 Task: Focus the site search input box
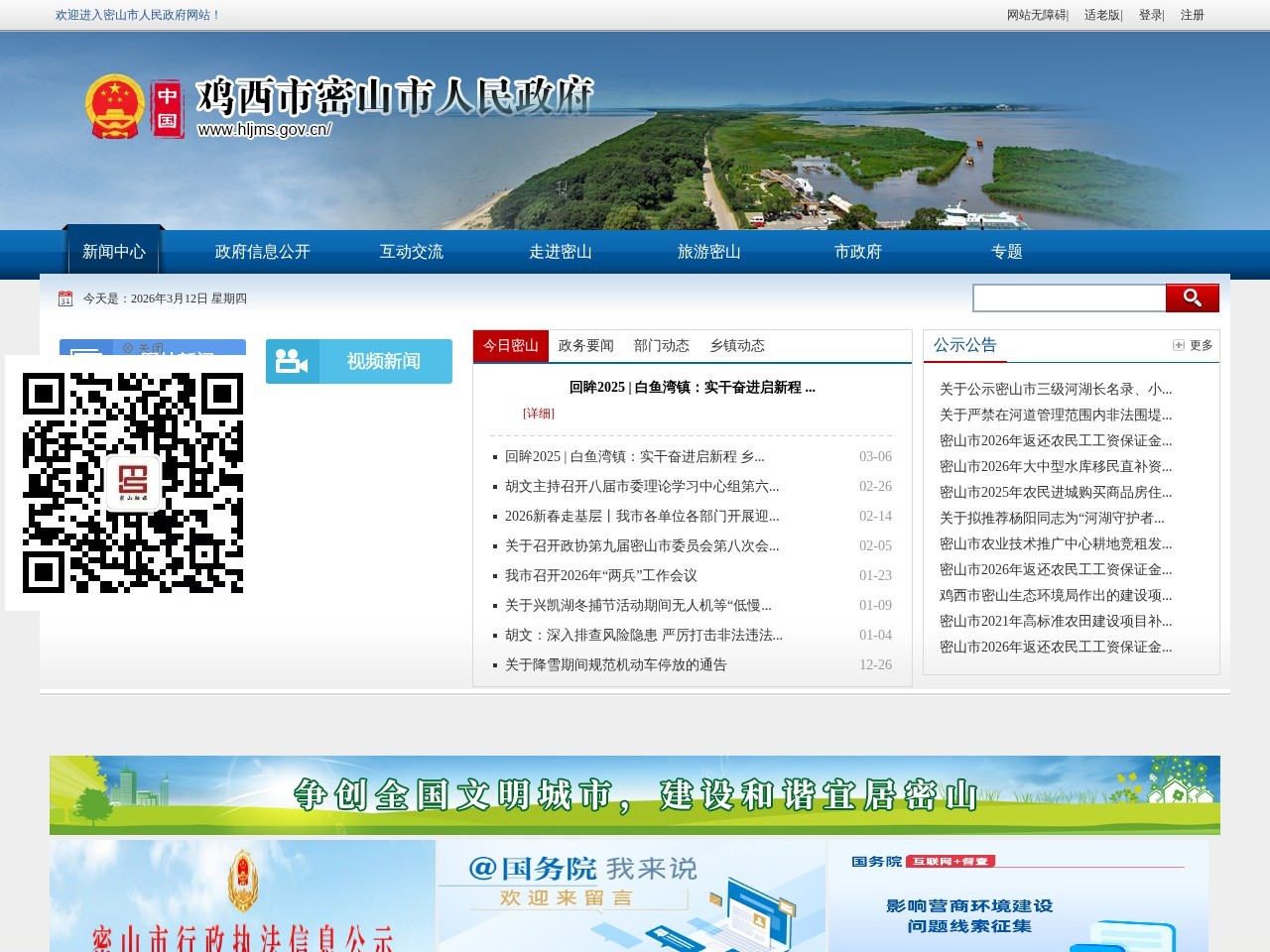[x=1070, y=297]
